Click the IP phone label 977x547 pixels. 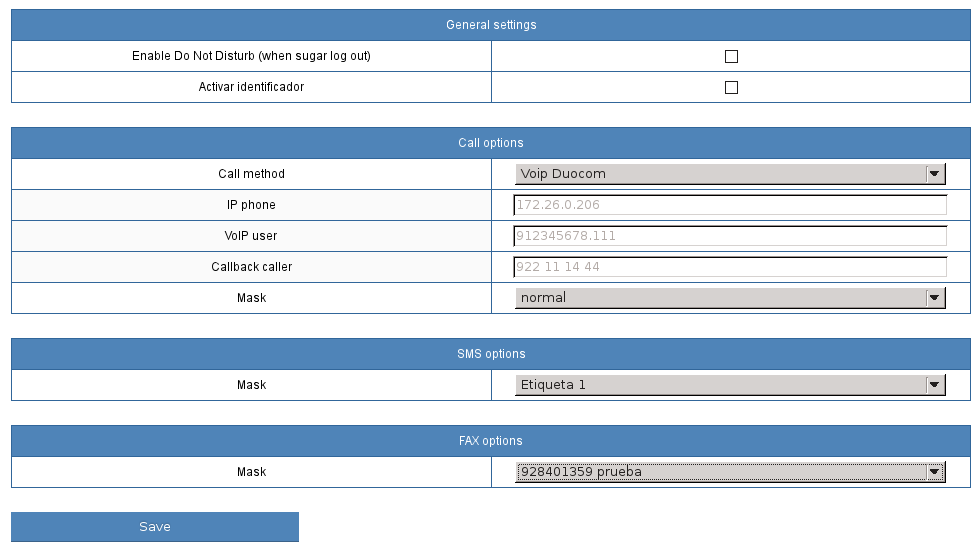251,205
